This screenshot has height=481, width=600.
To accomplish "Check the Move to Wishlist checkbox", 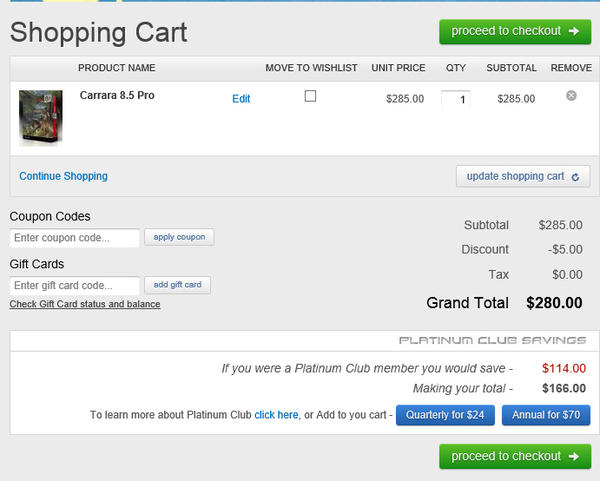I will point(310,96).
